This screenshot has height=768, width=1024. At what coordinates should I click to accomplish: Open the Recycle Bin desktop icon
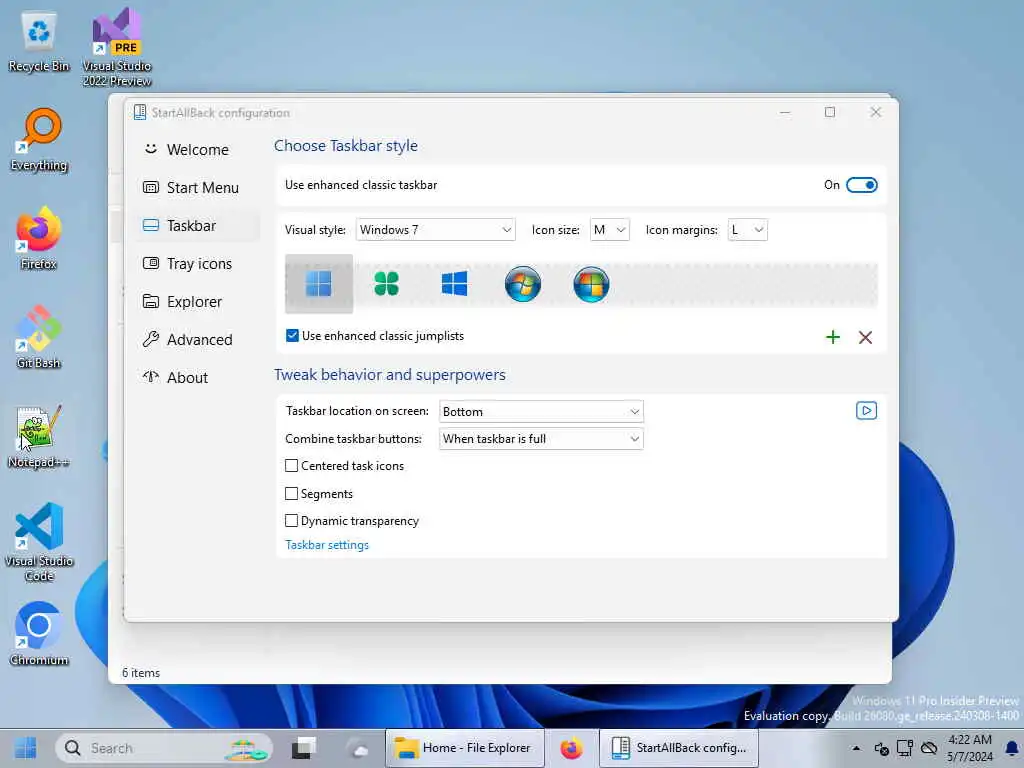(39, 42)
